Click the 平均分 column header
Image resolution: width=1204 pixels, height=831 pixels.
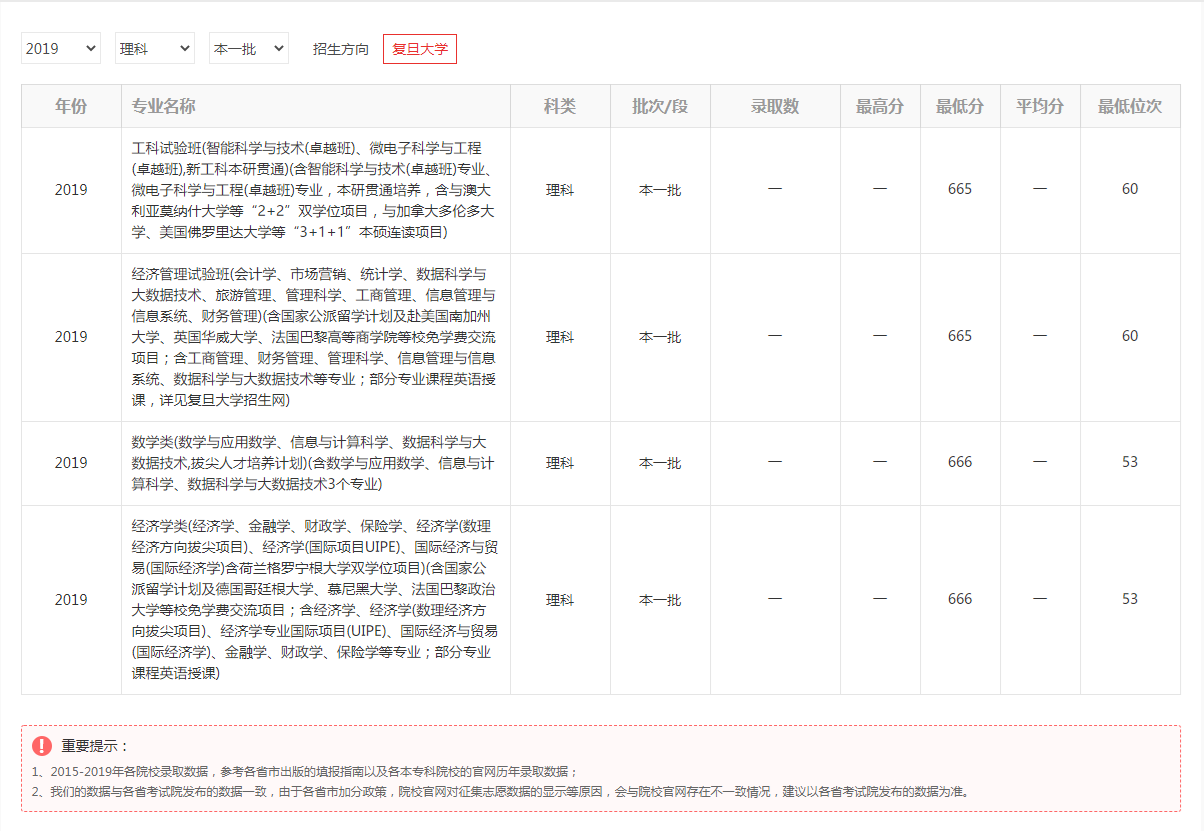(1040, 105)
